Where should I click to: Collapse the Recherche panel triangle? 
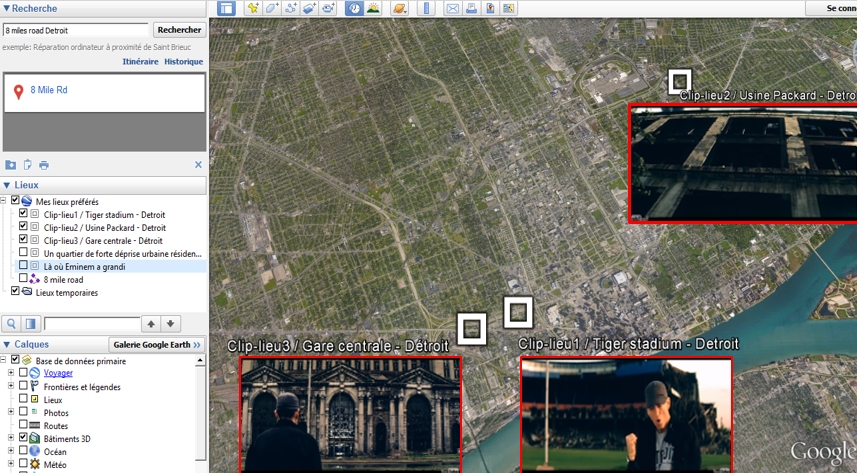6,9
